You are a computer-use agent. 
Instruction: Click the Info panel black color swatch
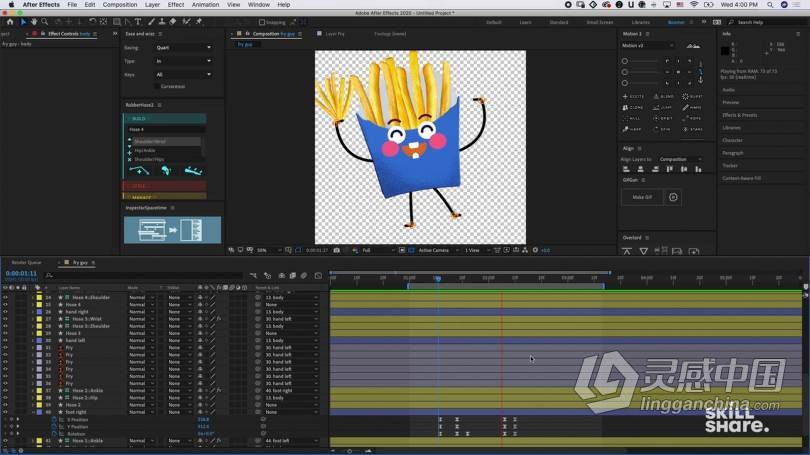click(725, 51)
